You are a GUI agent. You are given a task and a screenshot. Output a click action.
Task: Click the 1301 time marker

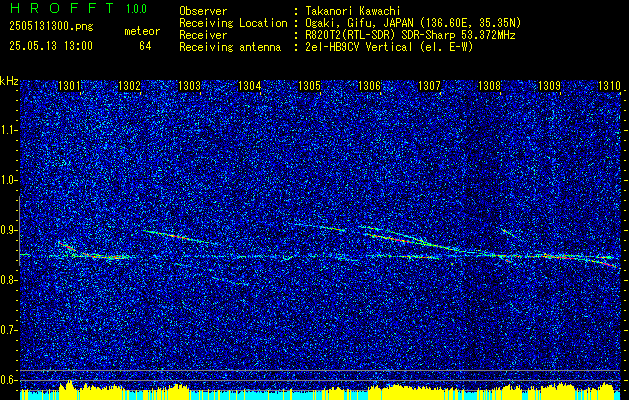pyautogui.click(x=69, y=85)
